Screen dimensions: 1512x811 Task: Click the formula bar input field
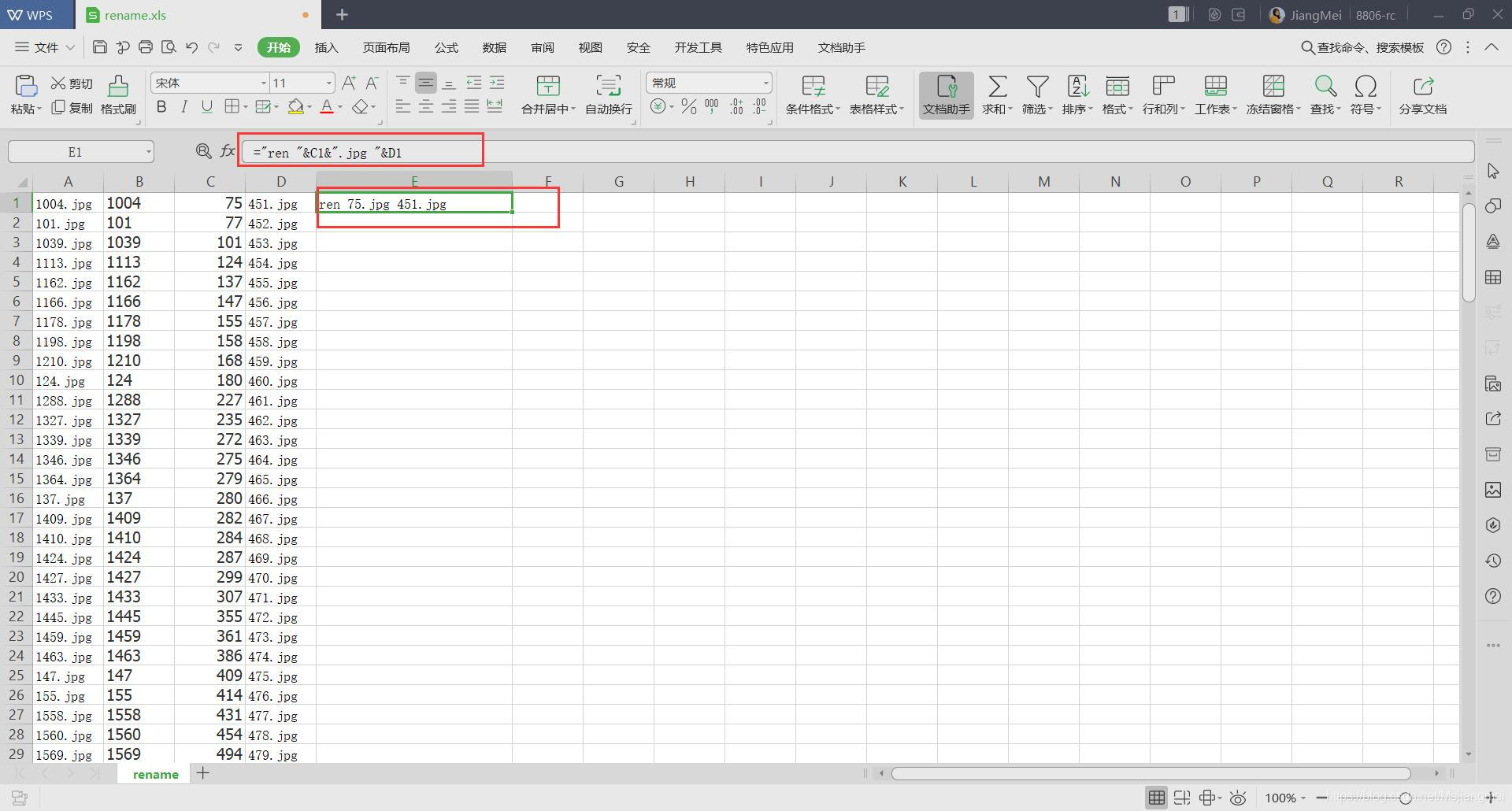point(858,151)
